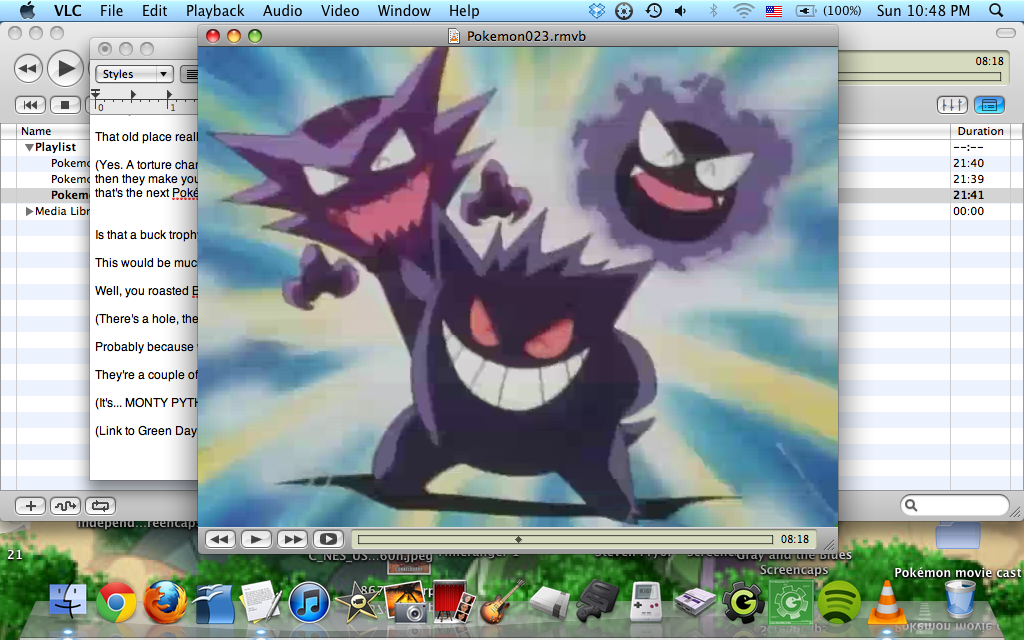Click the volume icon in the menu bar
1024x640 pixels.
click(680, 10)
